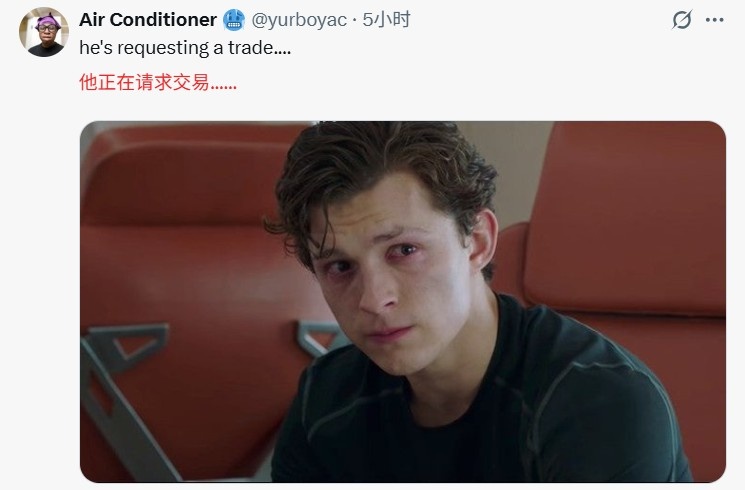Click the Air Conditioner profile avatar
Image resolution: width=745 pixels, height=490 pixels.
pyautogui.click(x=44, y=32)
